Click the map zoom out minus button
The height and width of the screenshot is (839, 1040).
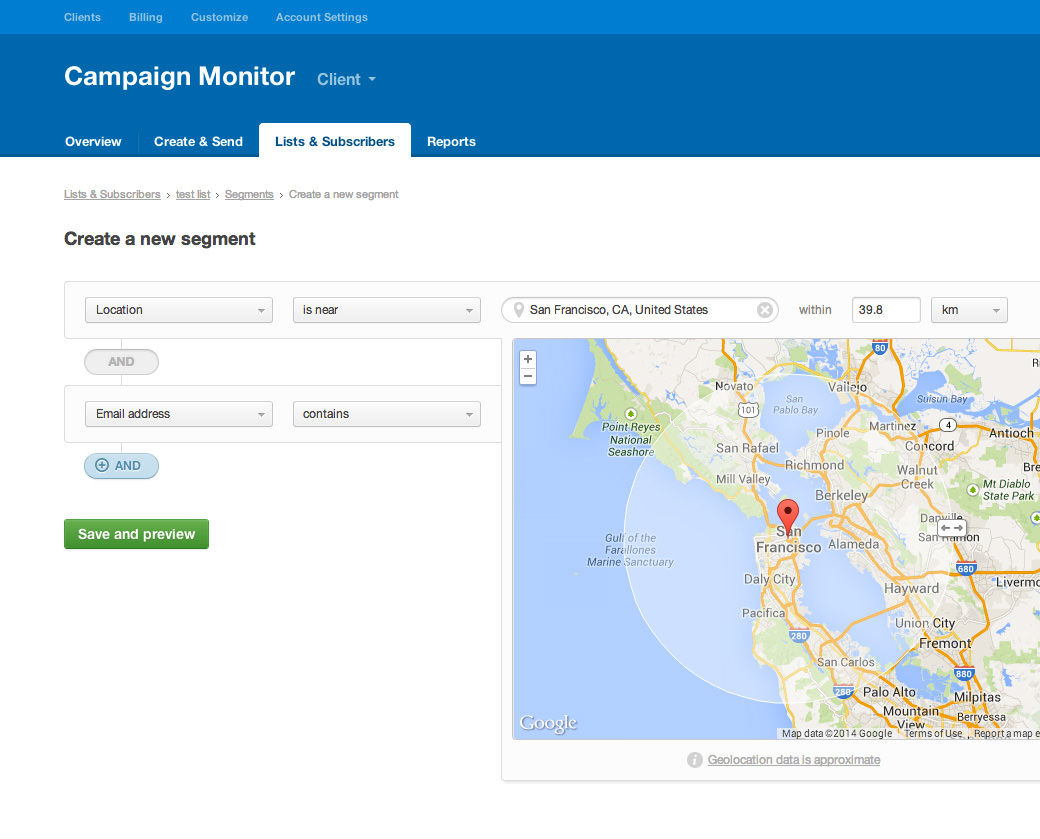(528, 376)
